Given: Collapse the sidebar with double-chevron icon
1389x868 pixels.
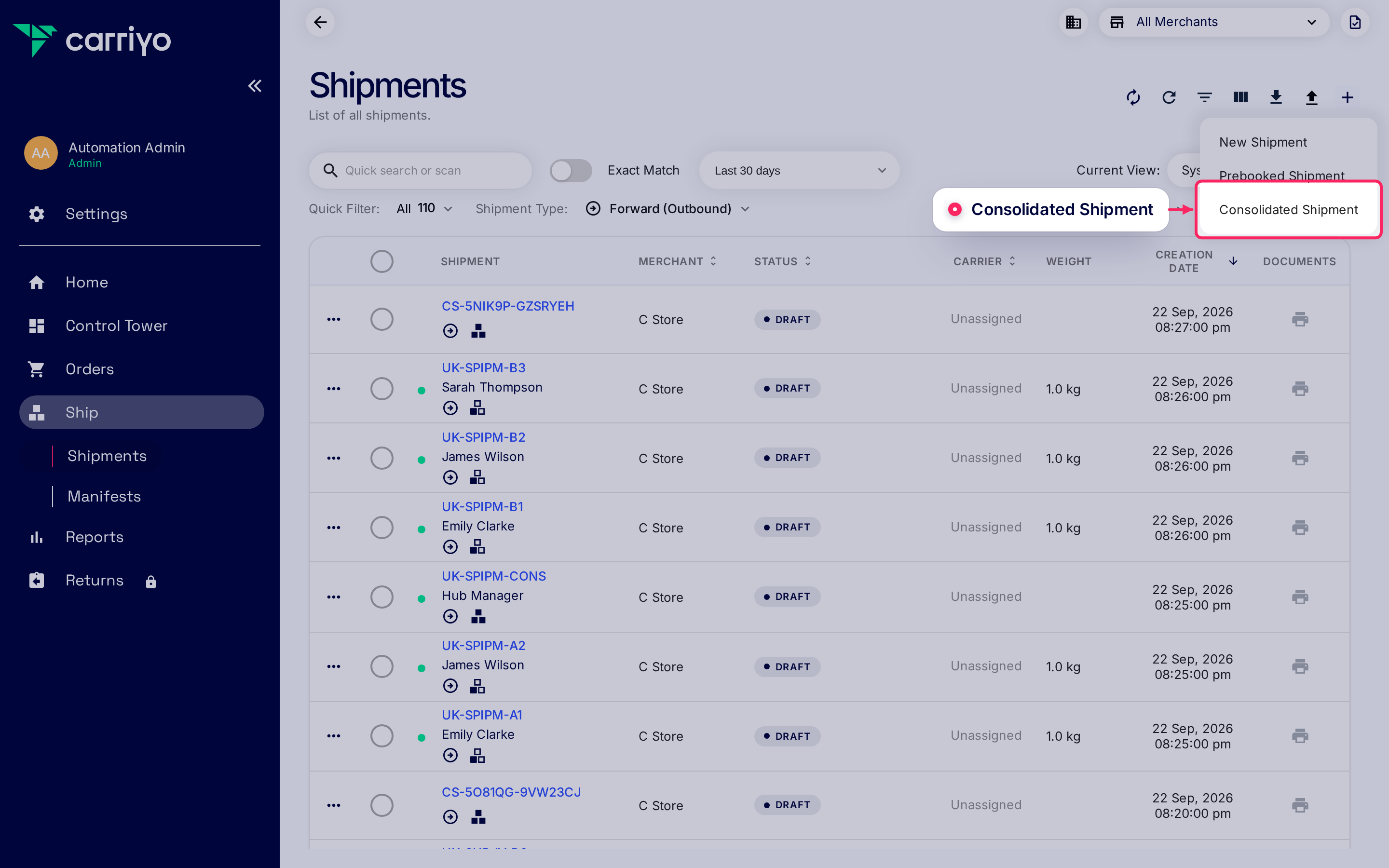Looking at the screenshot, I should coord(254,86).
